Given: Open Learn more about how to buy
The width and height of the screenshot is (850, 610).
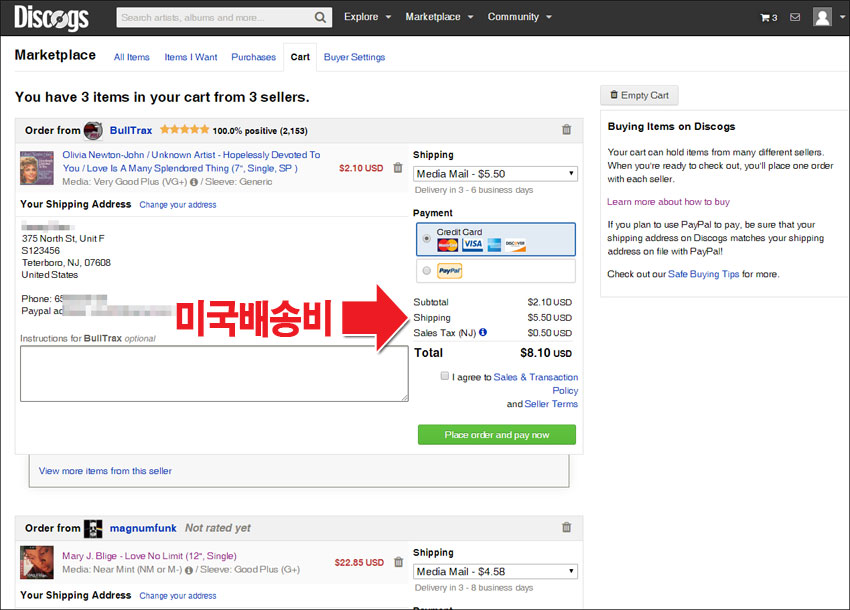Looking at the screenshot, I should (x=668, y=202).
